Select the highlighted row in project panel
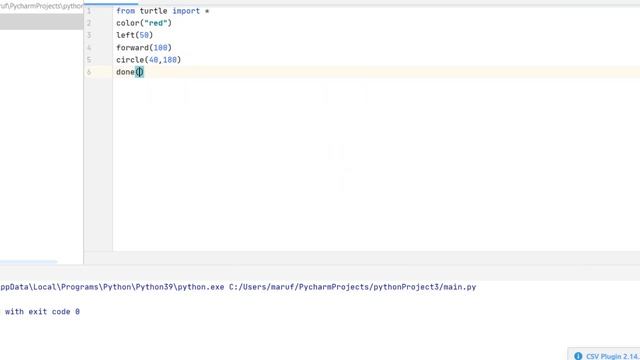This screenshot has width=640, height=360. 41,22
